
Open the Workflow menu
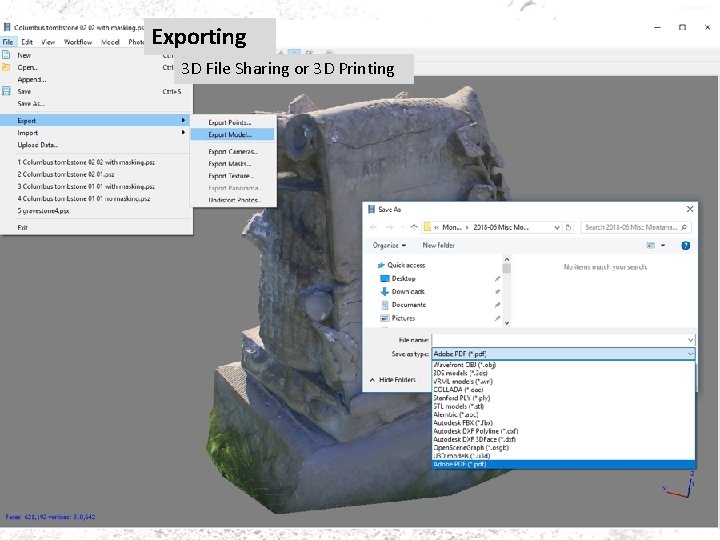click(78, 42)
